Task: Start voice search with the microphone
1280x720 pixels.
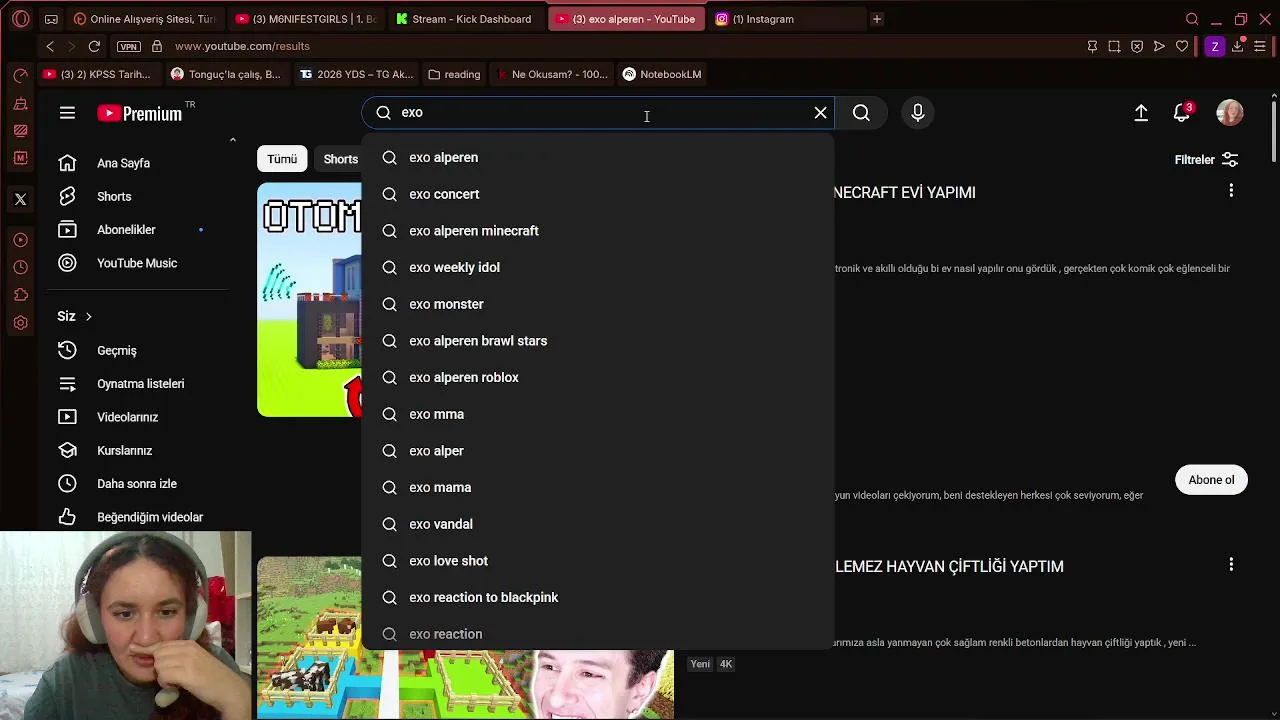Action: pos(918,113)
